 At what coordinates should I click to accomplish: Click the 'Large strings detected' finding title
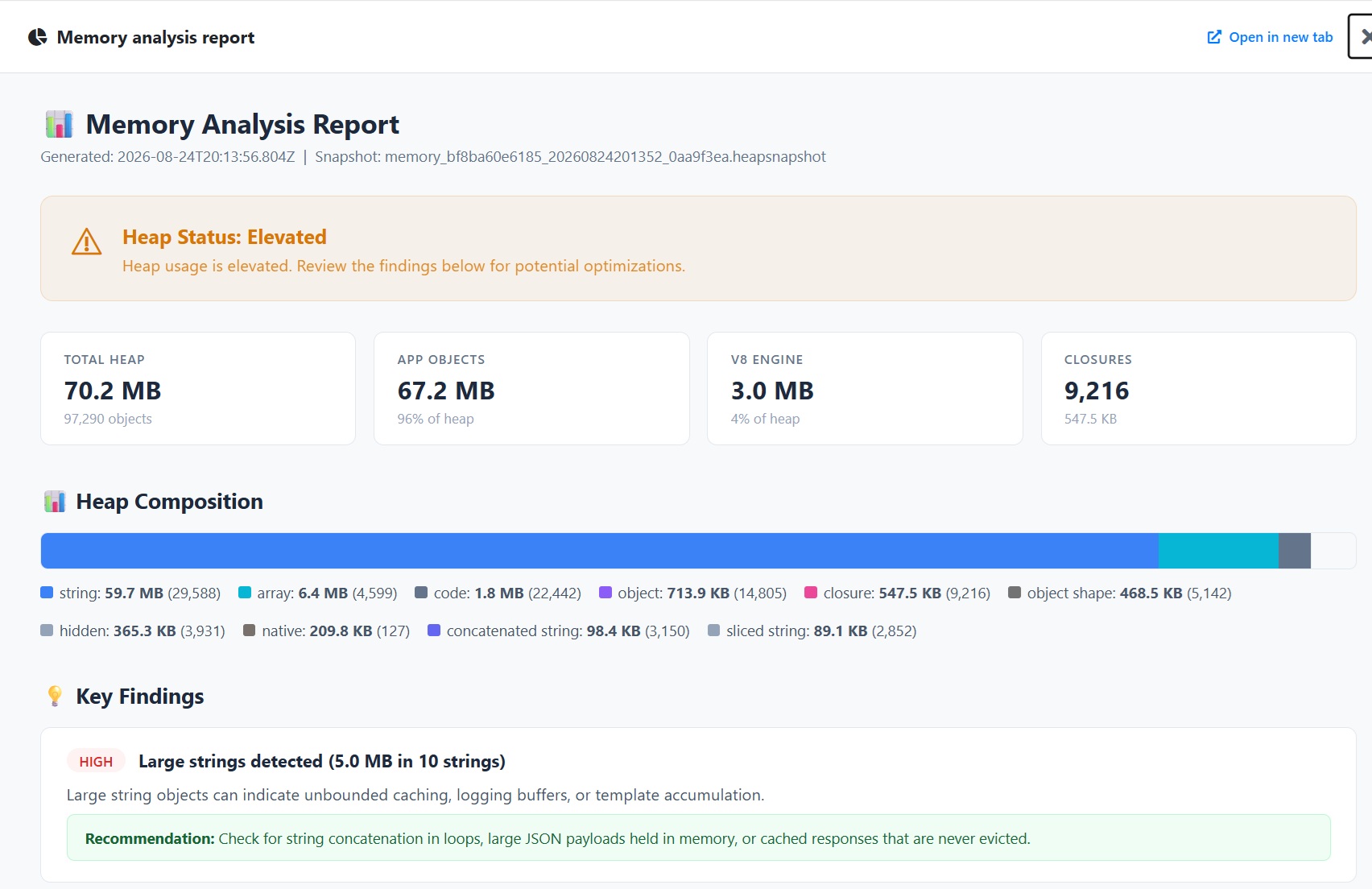coord(322,761)
